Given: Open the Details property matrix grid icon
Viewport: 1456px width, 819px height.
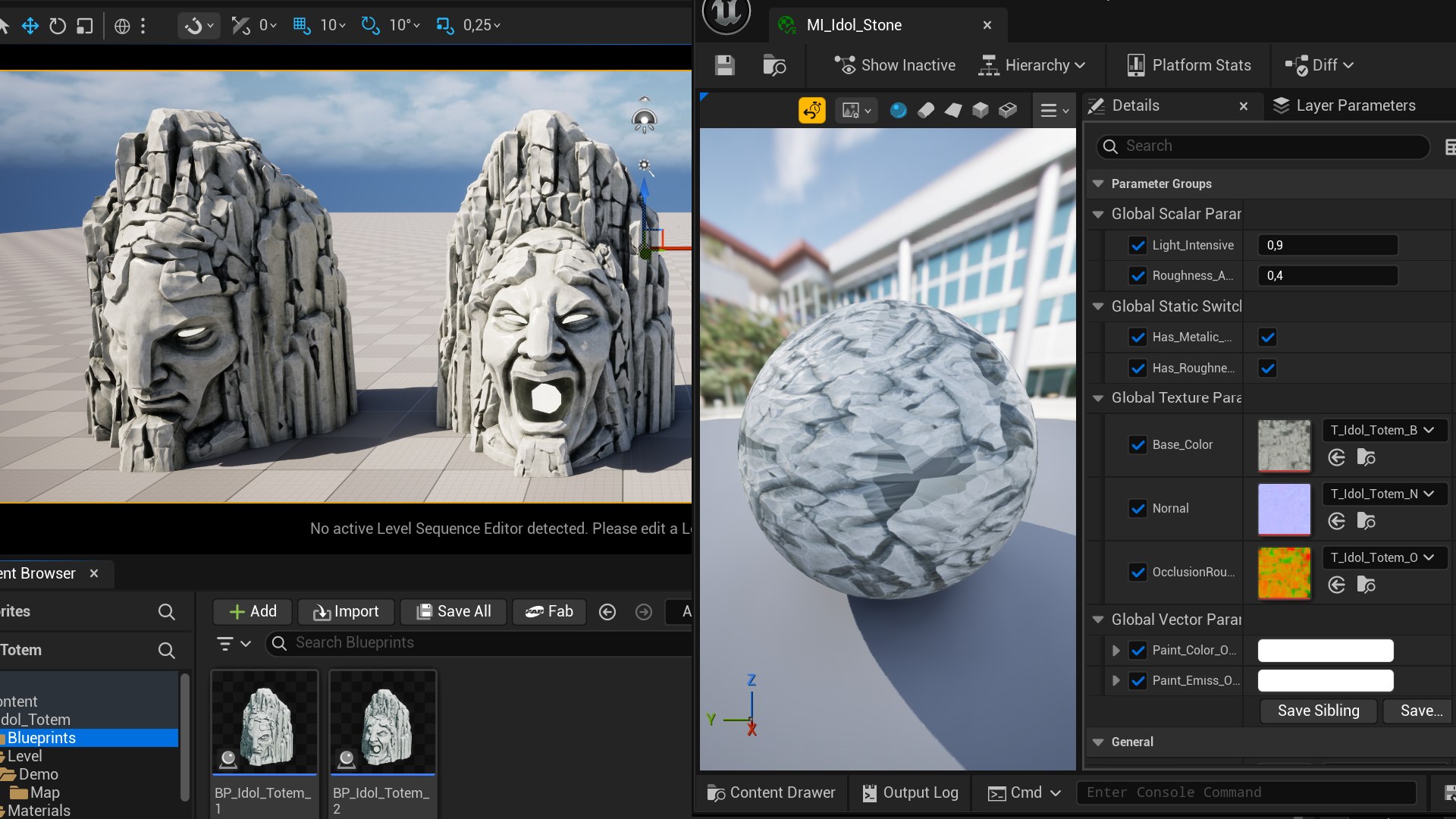Looking at the screenshot, I should tap(1449, 147).
